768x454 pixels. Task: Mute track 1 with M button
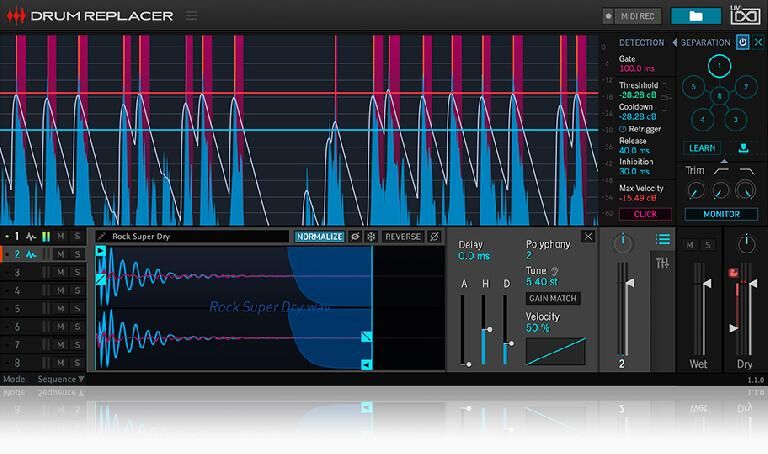point(61,236)
